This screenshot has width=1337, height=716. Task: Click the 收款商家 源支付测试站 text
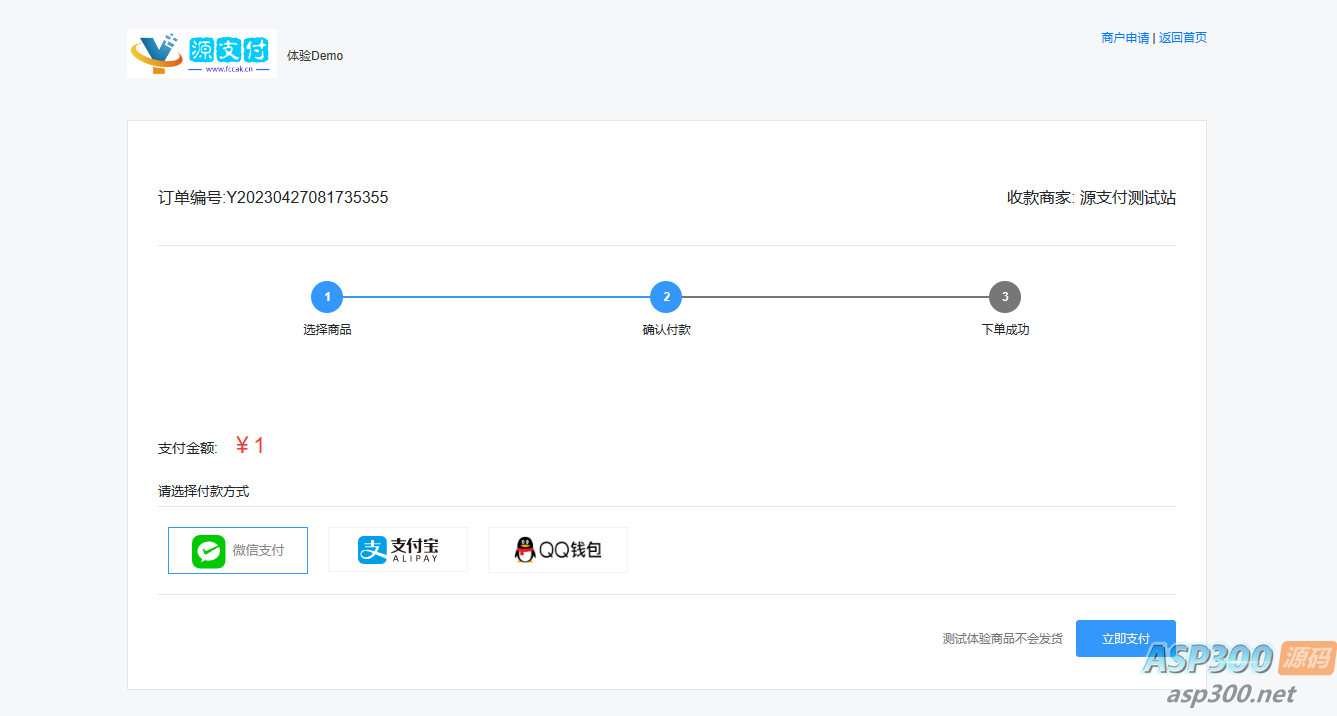[x=1091, y=198]
